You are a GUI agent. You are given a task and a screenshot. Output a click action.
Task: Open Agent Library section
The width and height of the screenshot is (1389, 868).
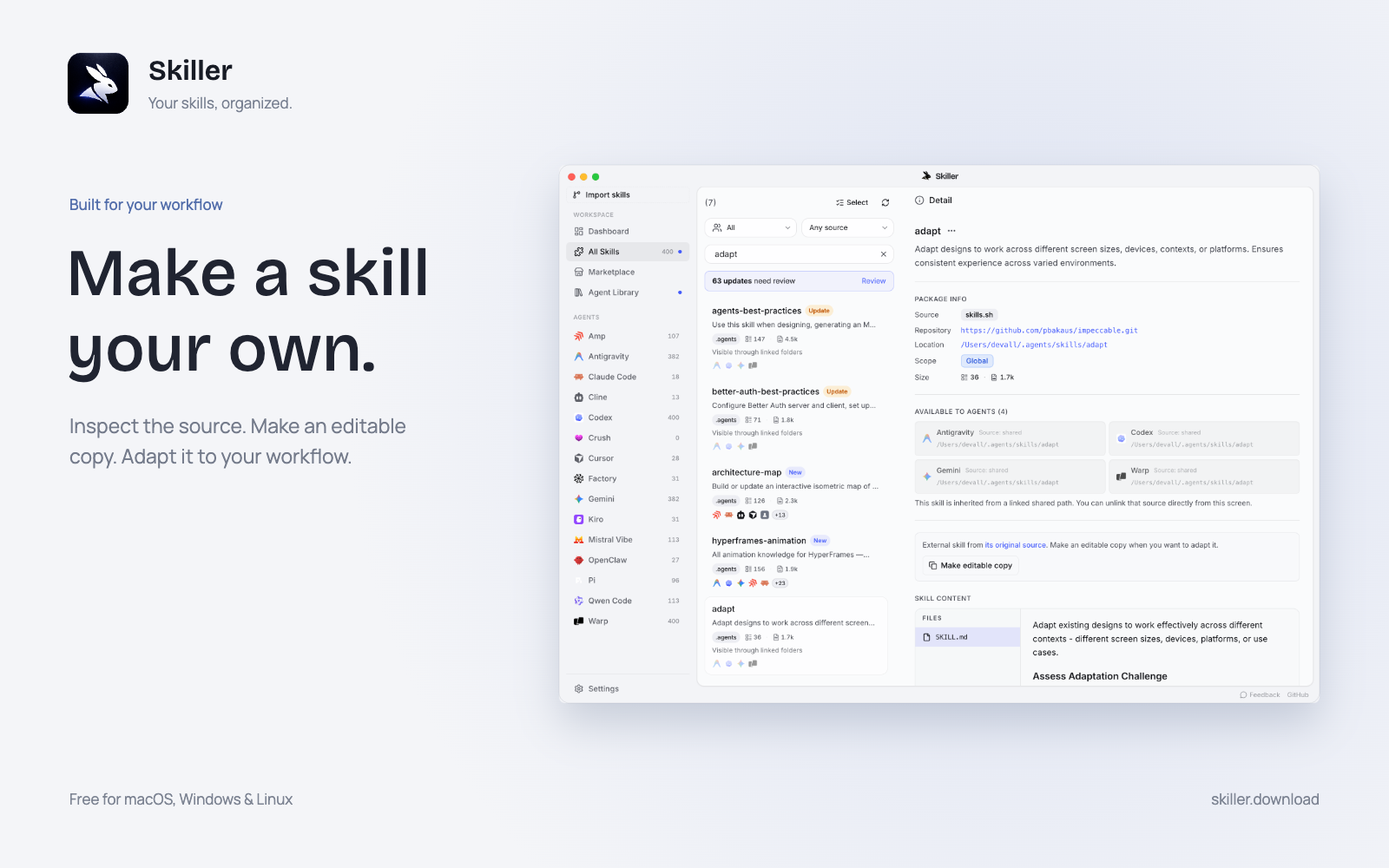(628, 293)
